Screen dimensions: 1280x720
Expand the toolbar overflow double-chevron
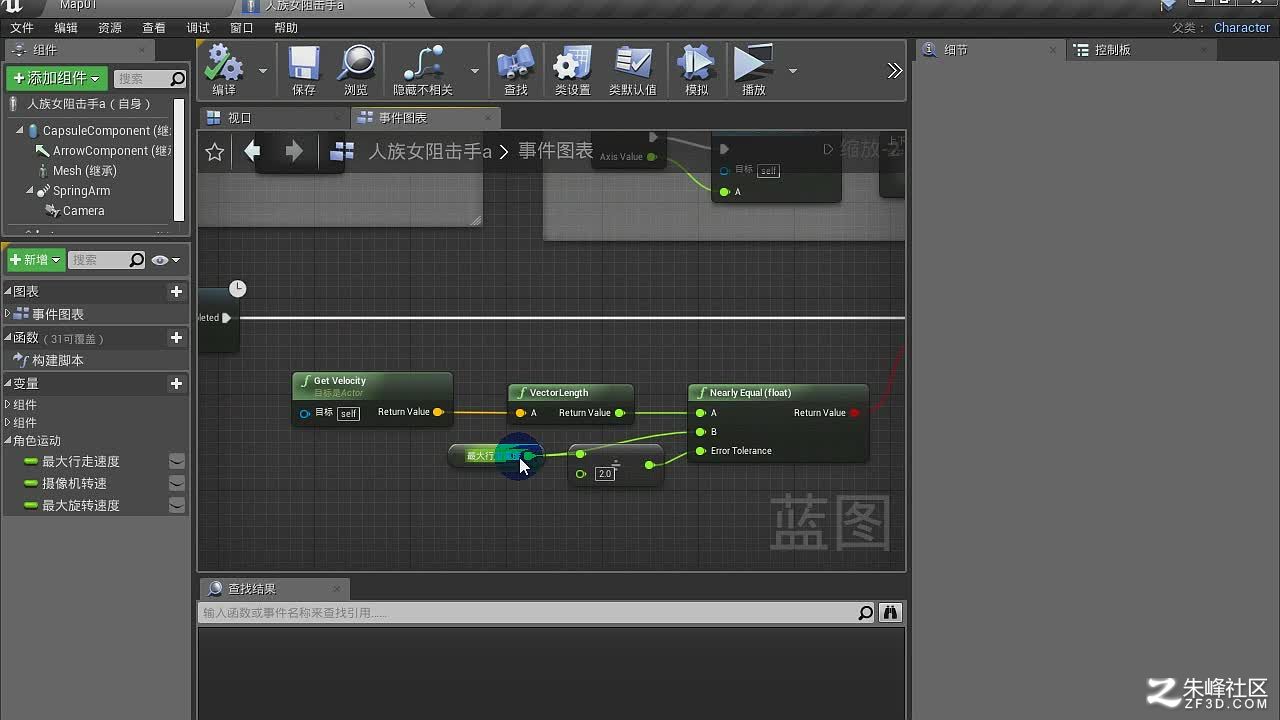[x=894, y=70]
